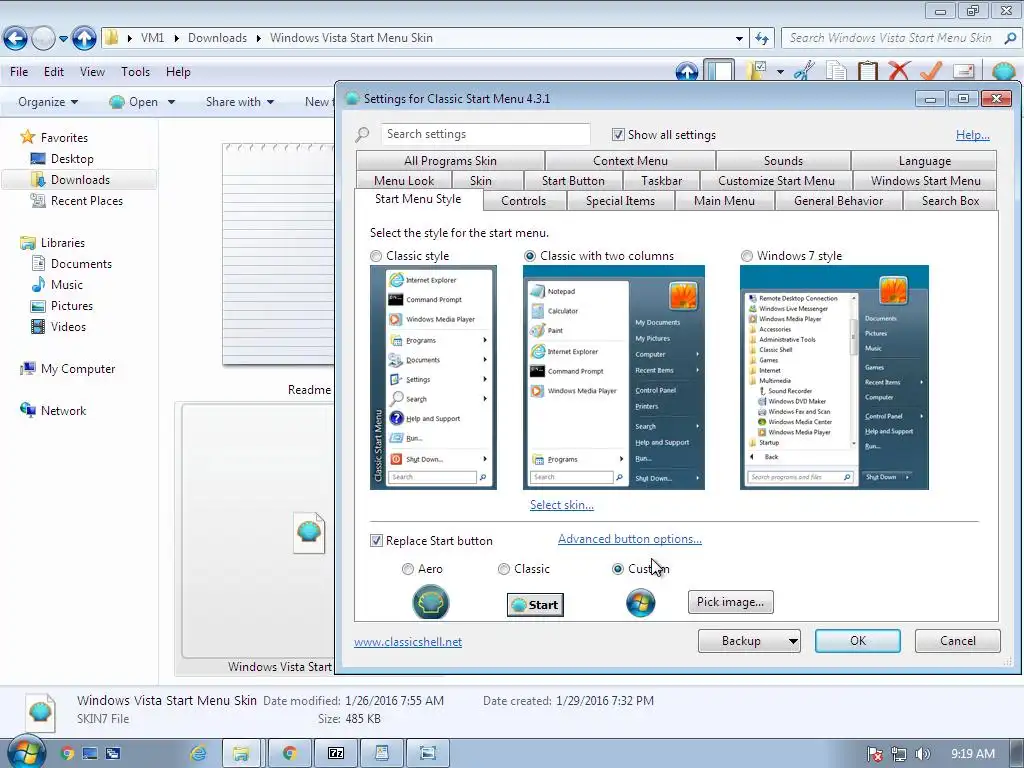Open the General Behavior tab
This screenshot has width=1024, height=768.
click(839, 201)
